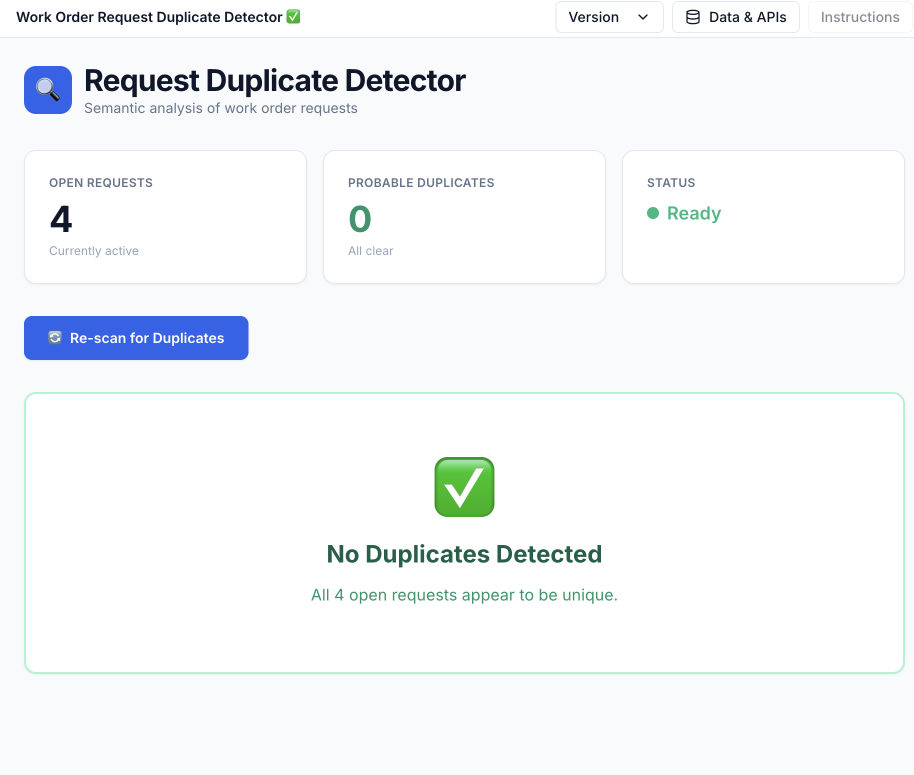The width and height of the screenshot is (914, 775).
Task: Click the 'All 4 open requests' message
Action: click(464, 595)
